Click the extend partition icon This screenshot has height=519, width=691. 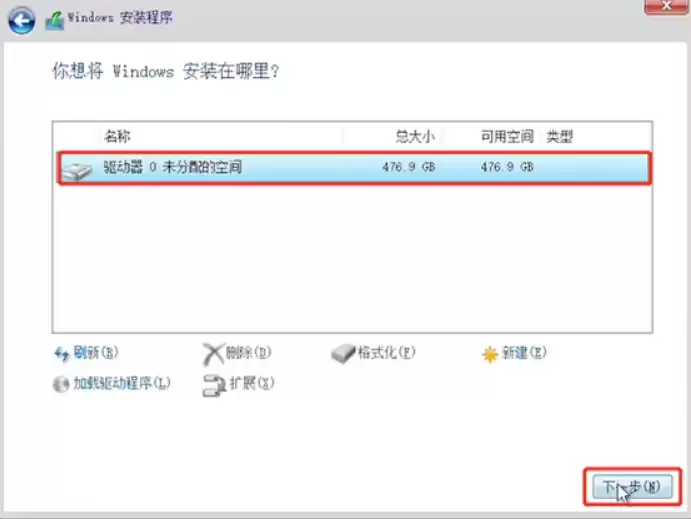[x=214, y=386]
